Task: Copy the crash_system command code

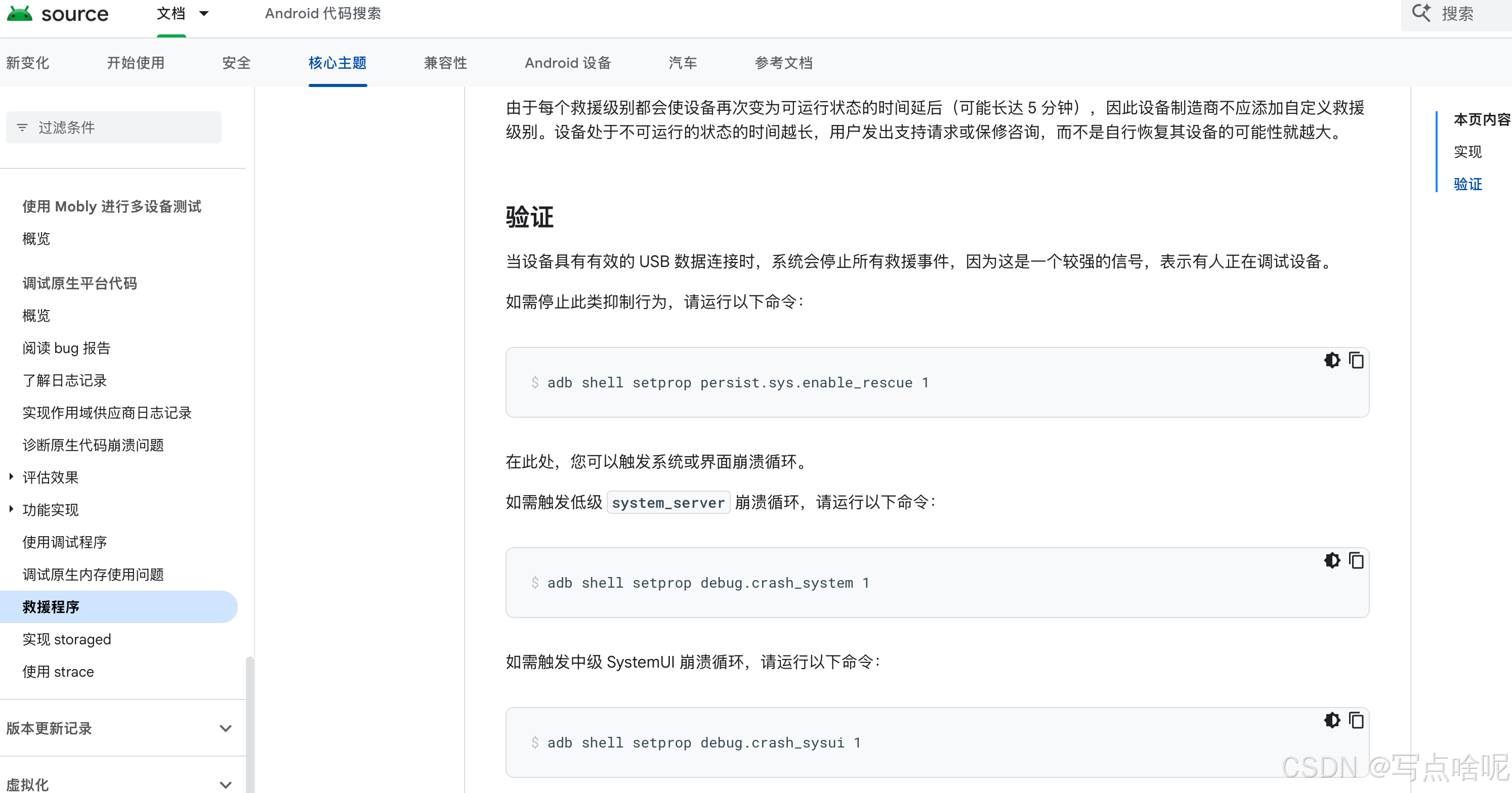Action: (1356, 561)
